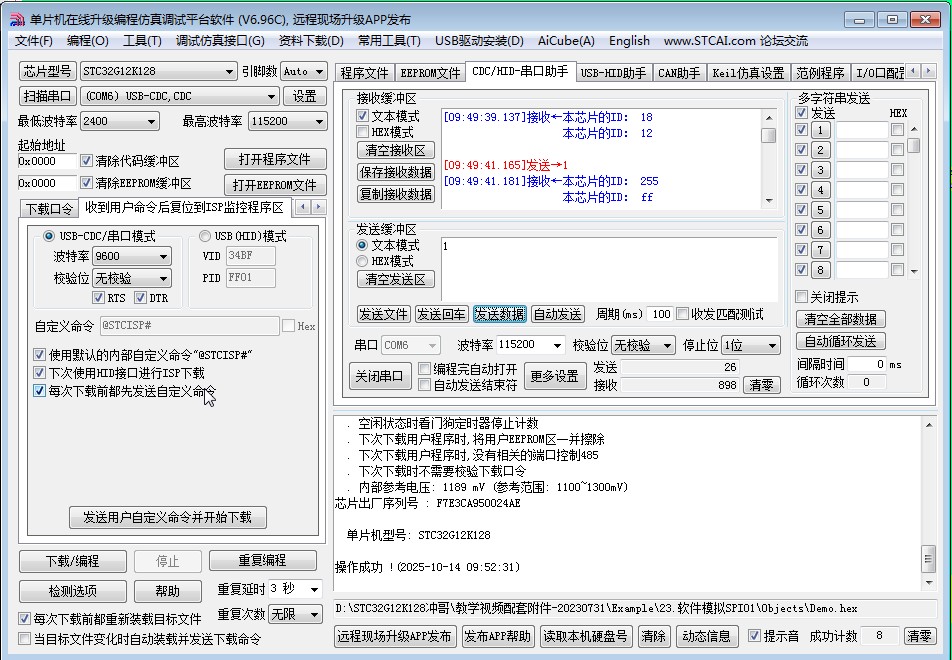Click down arrow of multi-string list scrollbar
Image resolution: width=952 pixels, height=660 pixels.
(x=913, y=271)
